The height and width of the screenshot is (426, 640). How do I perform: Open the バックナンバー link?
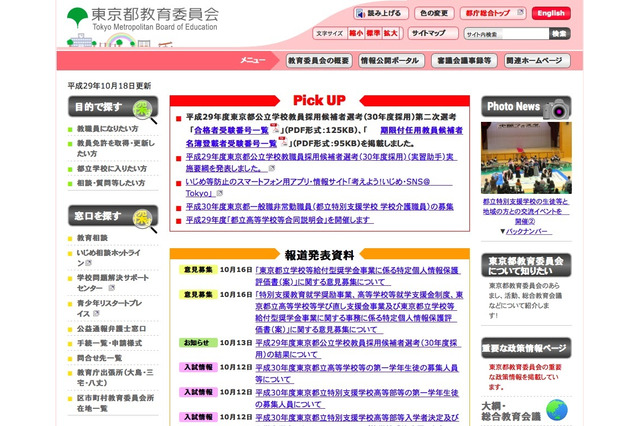[529, 231]
